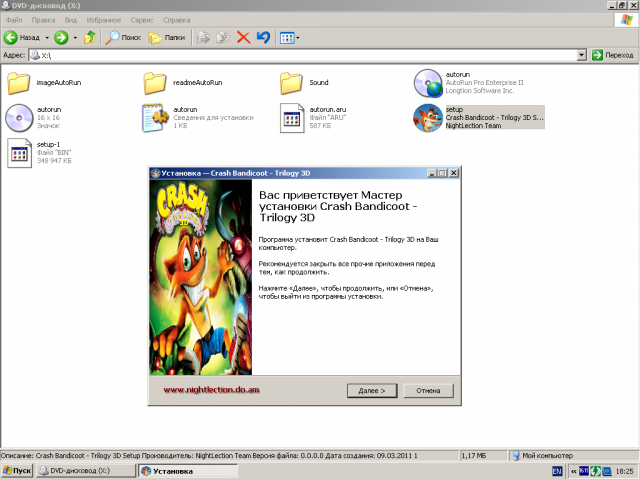Expand hidden tray icons chevron
Image resolution: width=640 pixels, height=480 pixels.
pyautogui.click(x=573, y=471)
